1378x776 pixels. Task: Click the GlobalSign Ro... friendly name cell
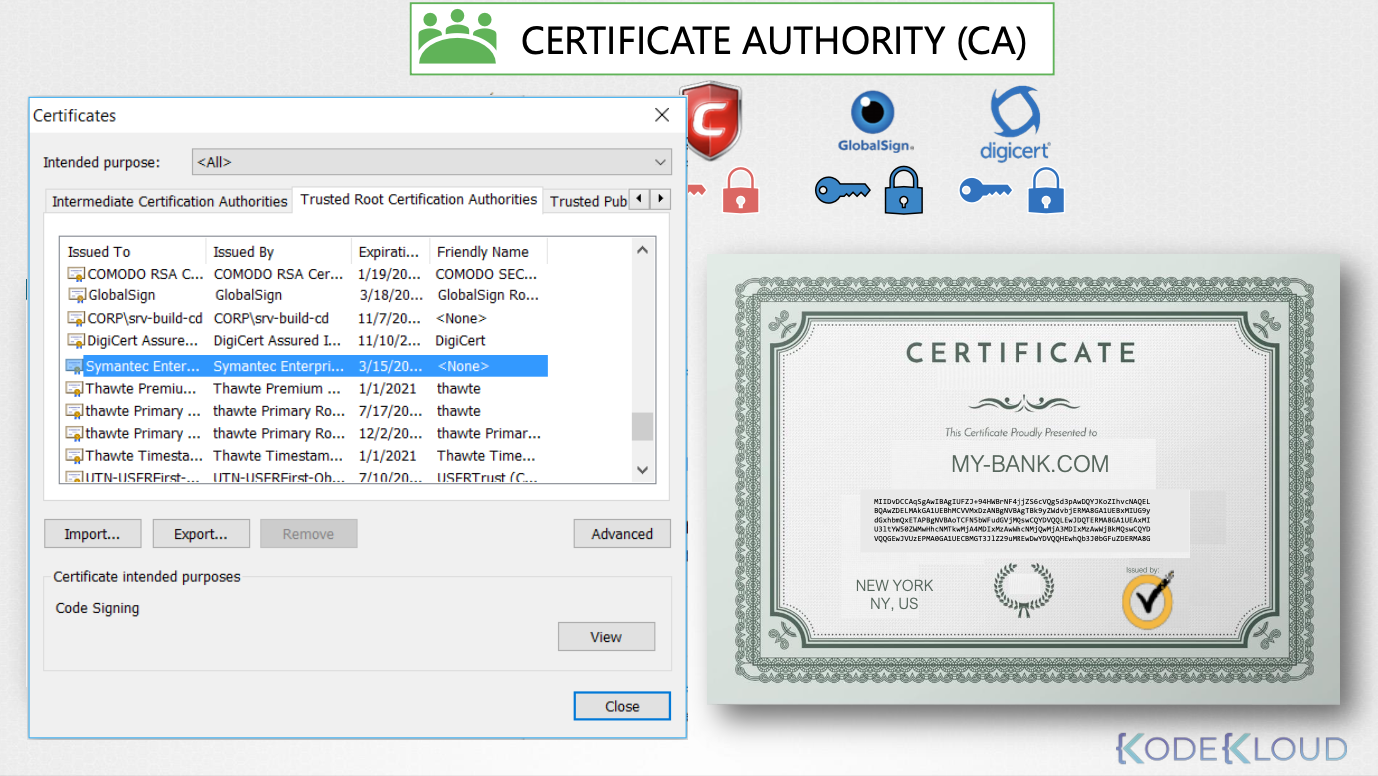(x=488, y=295)
